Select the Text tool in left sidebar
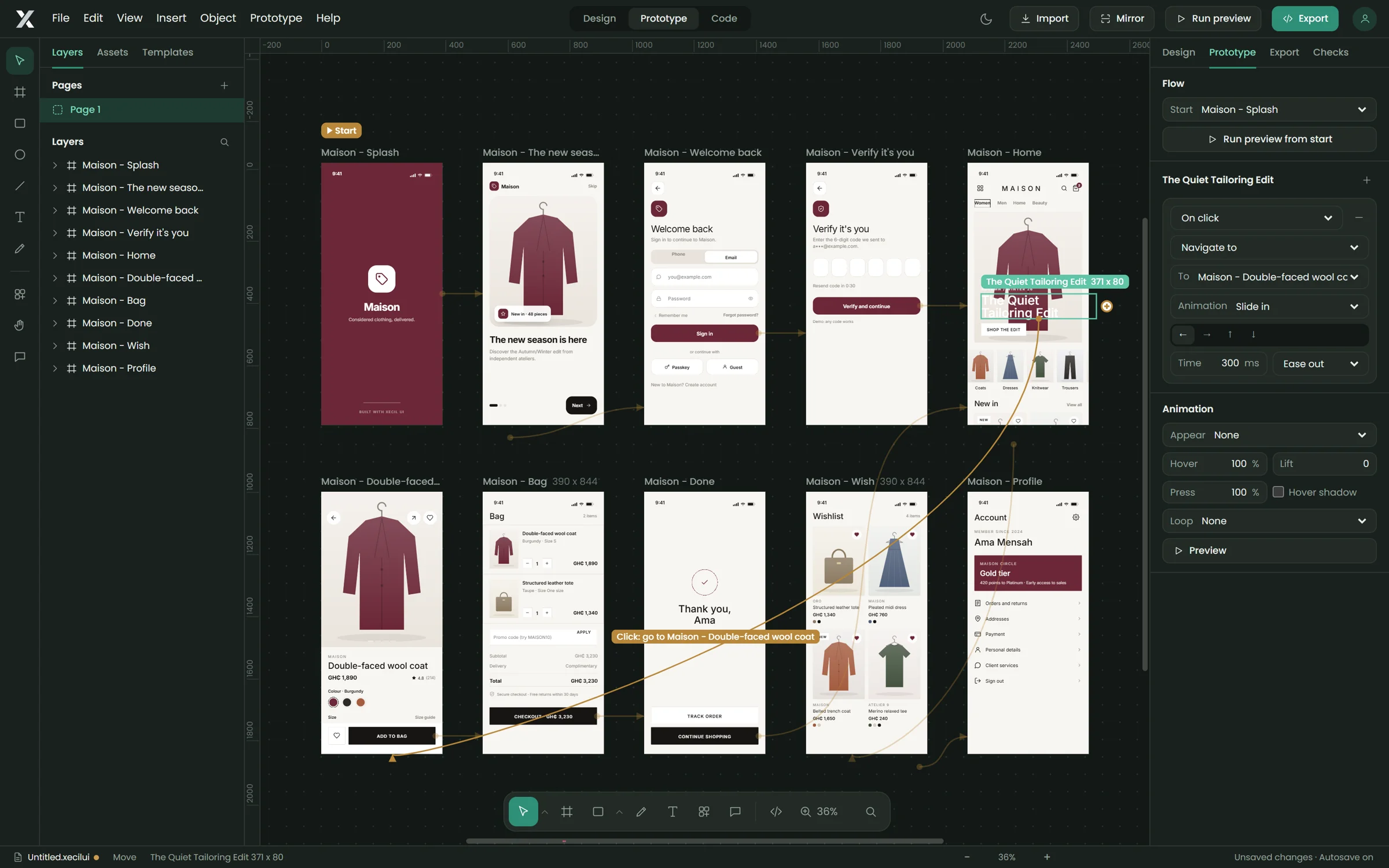The width and height of the screenshot is (1389, 868). coord(20,217)
